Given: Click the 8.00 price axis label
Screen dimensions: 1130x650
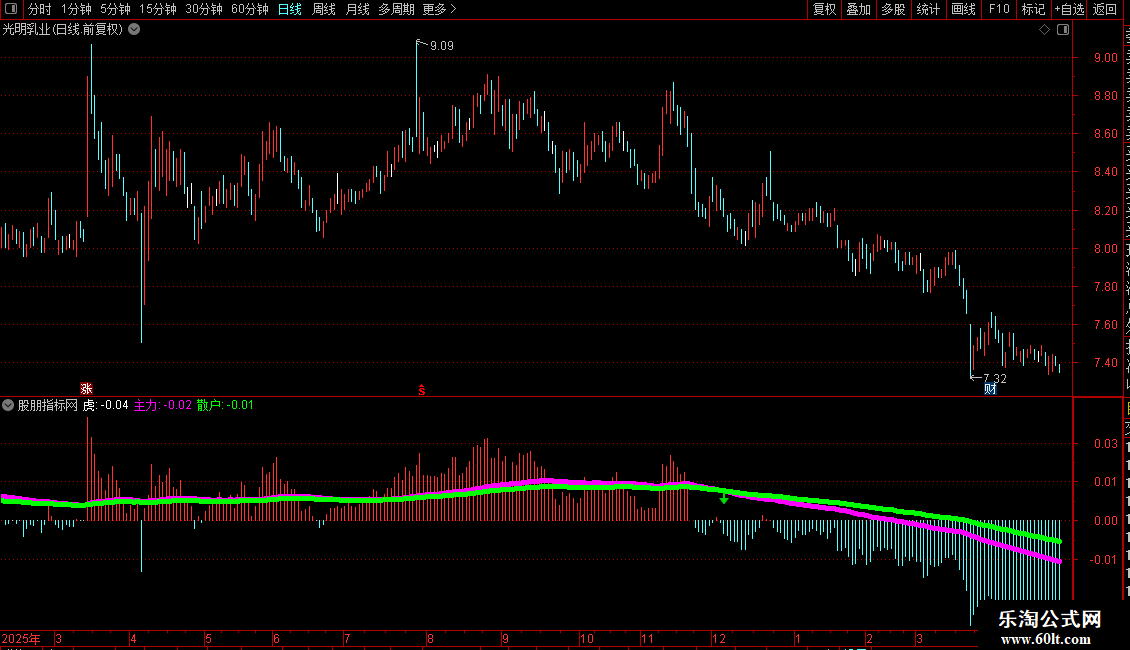Looking at the screenshot, I should [1105, 249].
